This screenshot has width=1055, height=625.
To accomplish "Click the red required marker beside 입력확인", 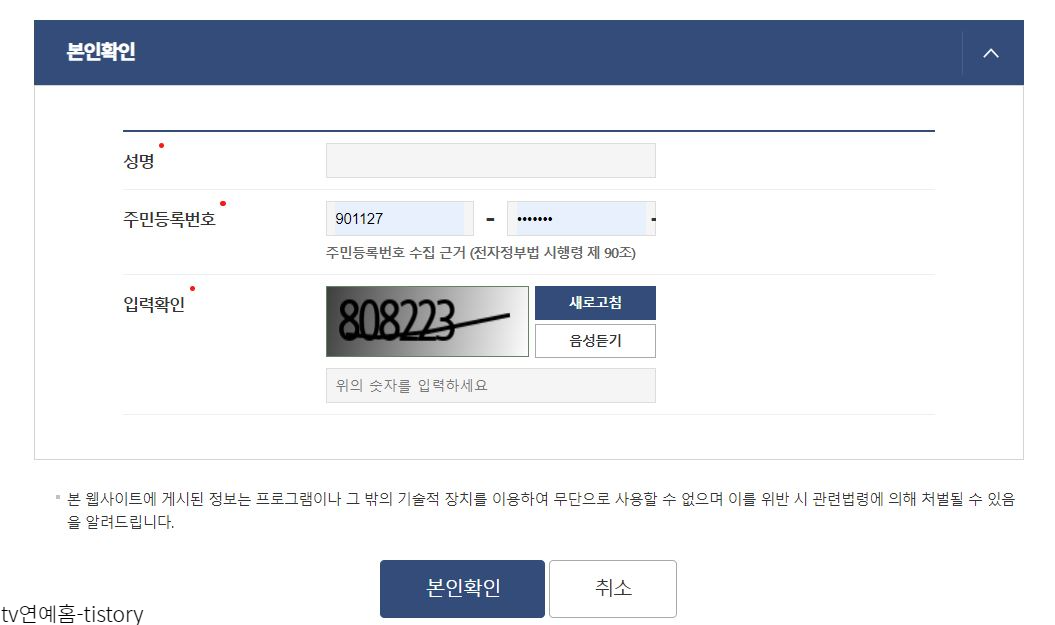I will pos(192,289).
